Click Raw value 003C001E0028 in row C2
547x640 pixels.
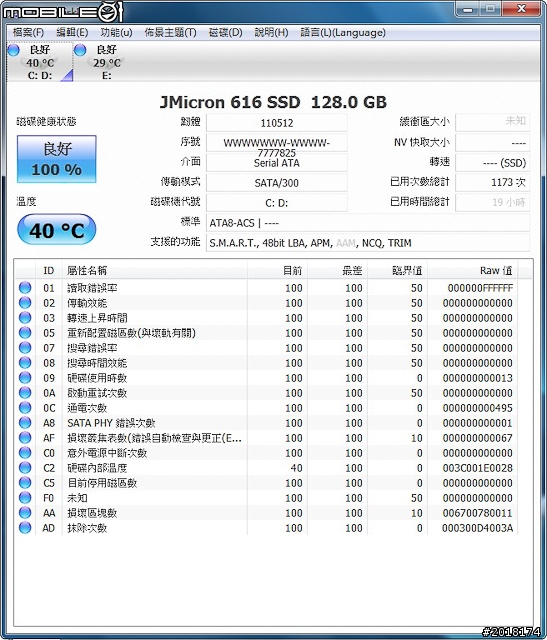click(x=478, y=468)
